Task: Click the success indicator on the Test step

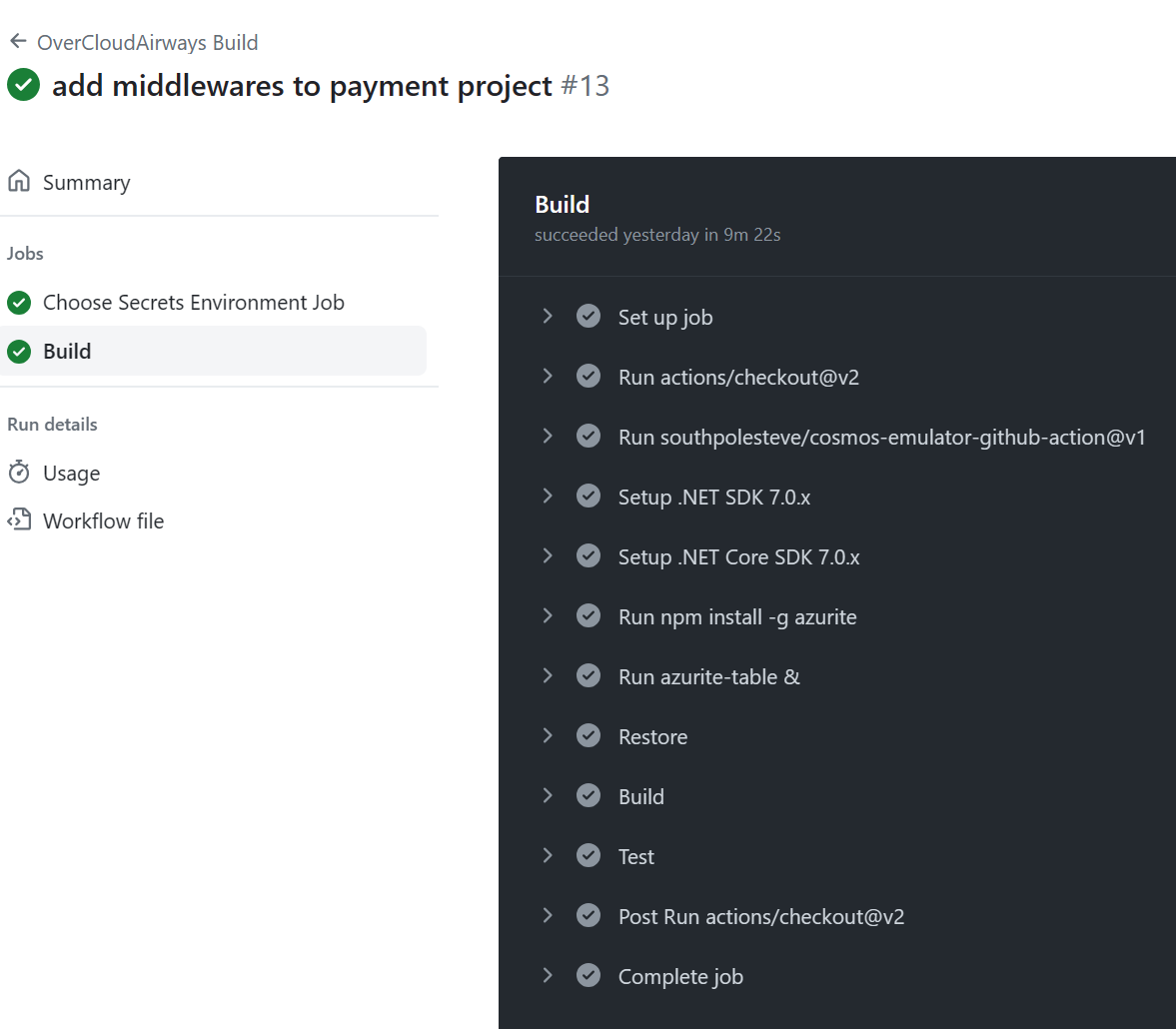Action: click(588, 855)
